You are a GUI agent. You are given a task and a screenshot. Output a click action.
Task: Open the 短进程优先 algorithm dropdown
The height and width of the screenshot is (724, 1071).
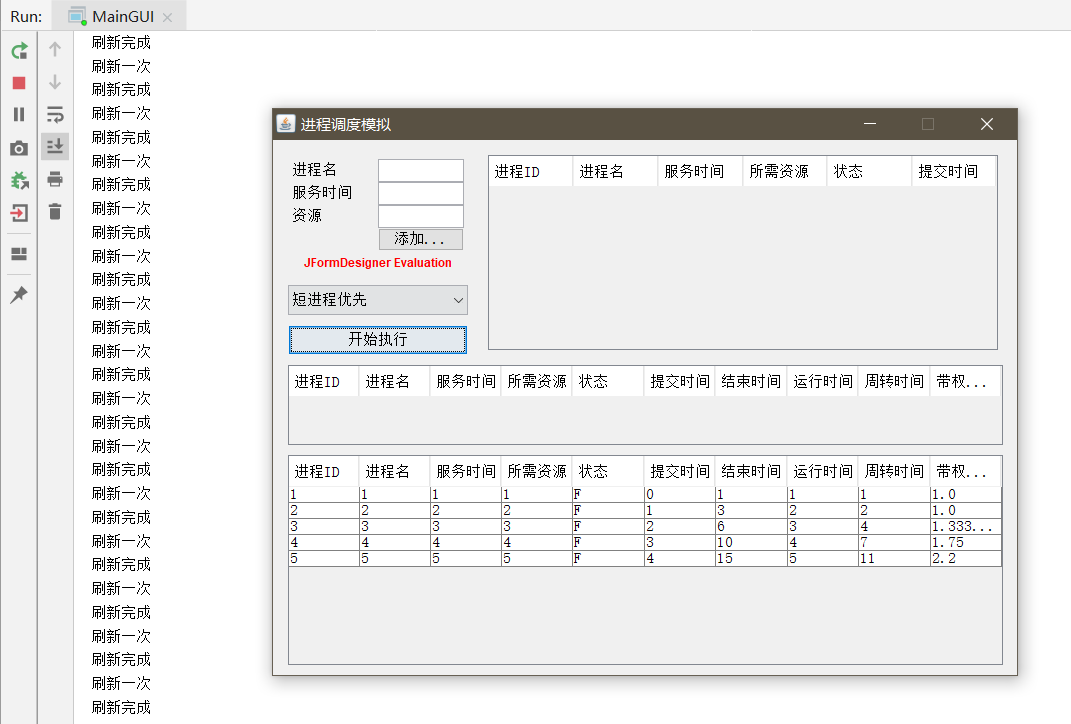click(378, 300)
